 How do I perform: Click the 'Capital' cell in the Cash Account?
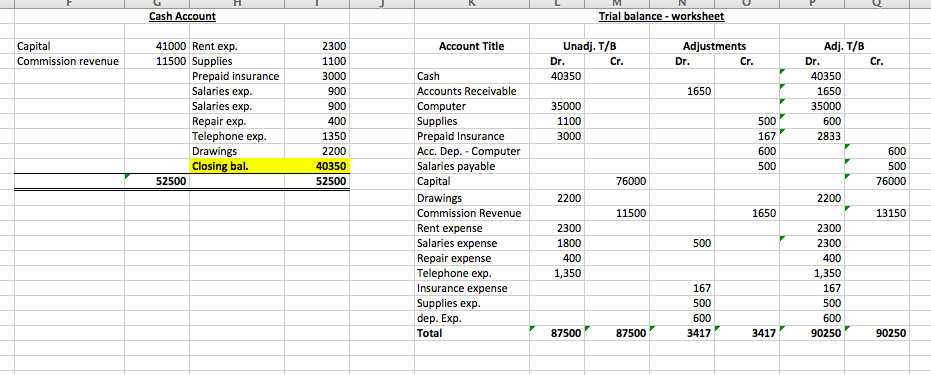[x=69, y=46]
